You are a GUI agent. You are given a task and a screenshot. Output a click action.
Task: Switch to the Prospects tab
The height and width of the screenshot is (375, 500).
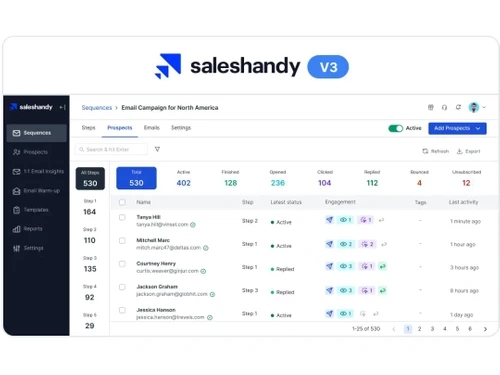point(120,128)
